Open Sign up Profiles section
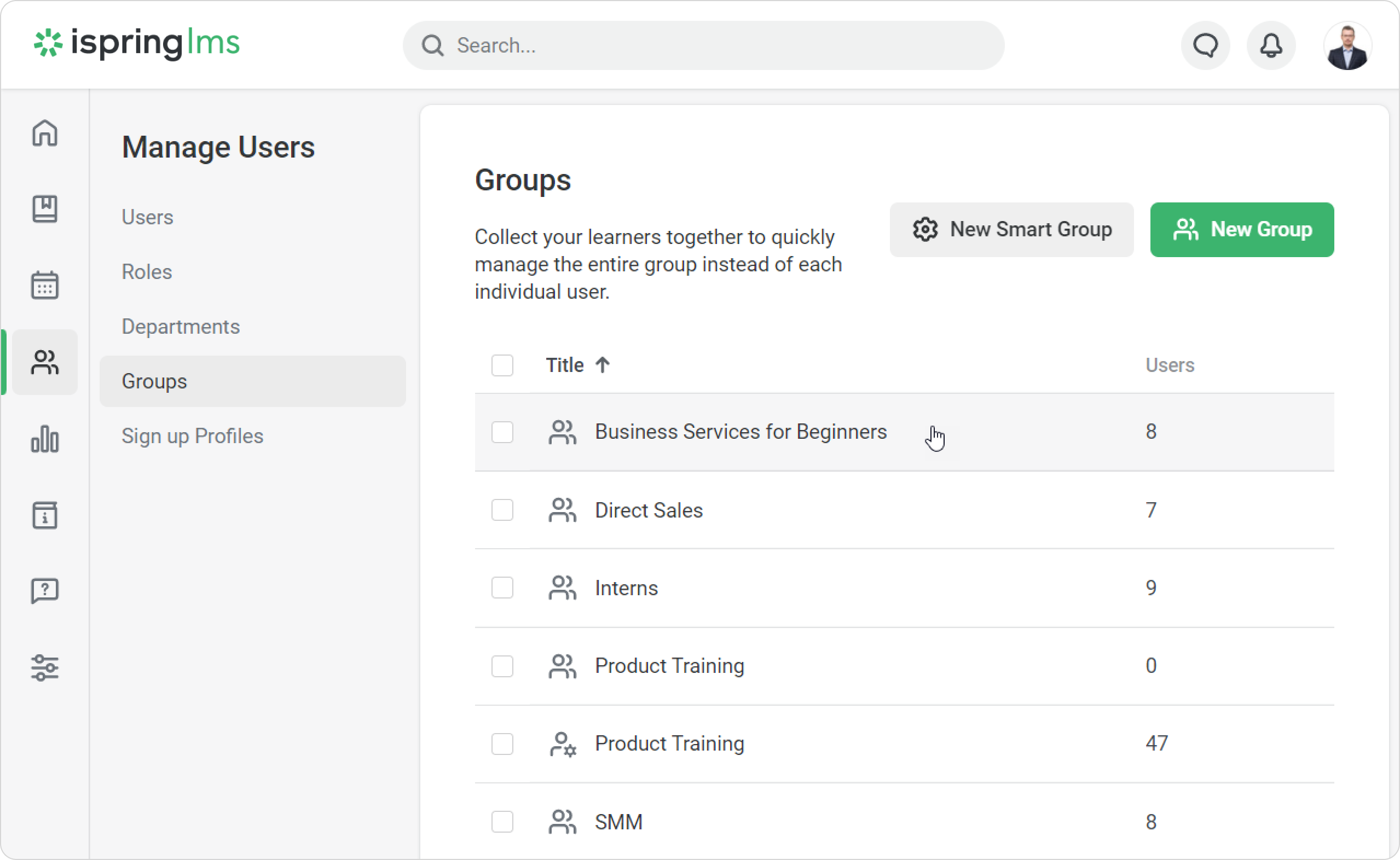 pyautogui.click(x=192, y=435)
